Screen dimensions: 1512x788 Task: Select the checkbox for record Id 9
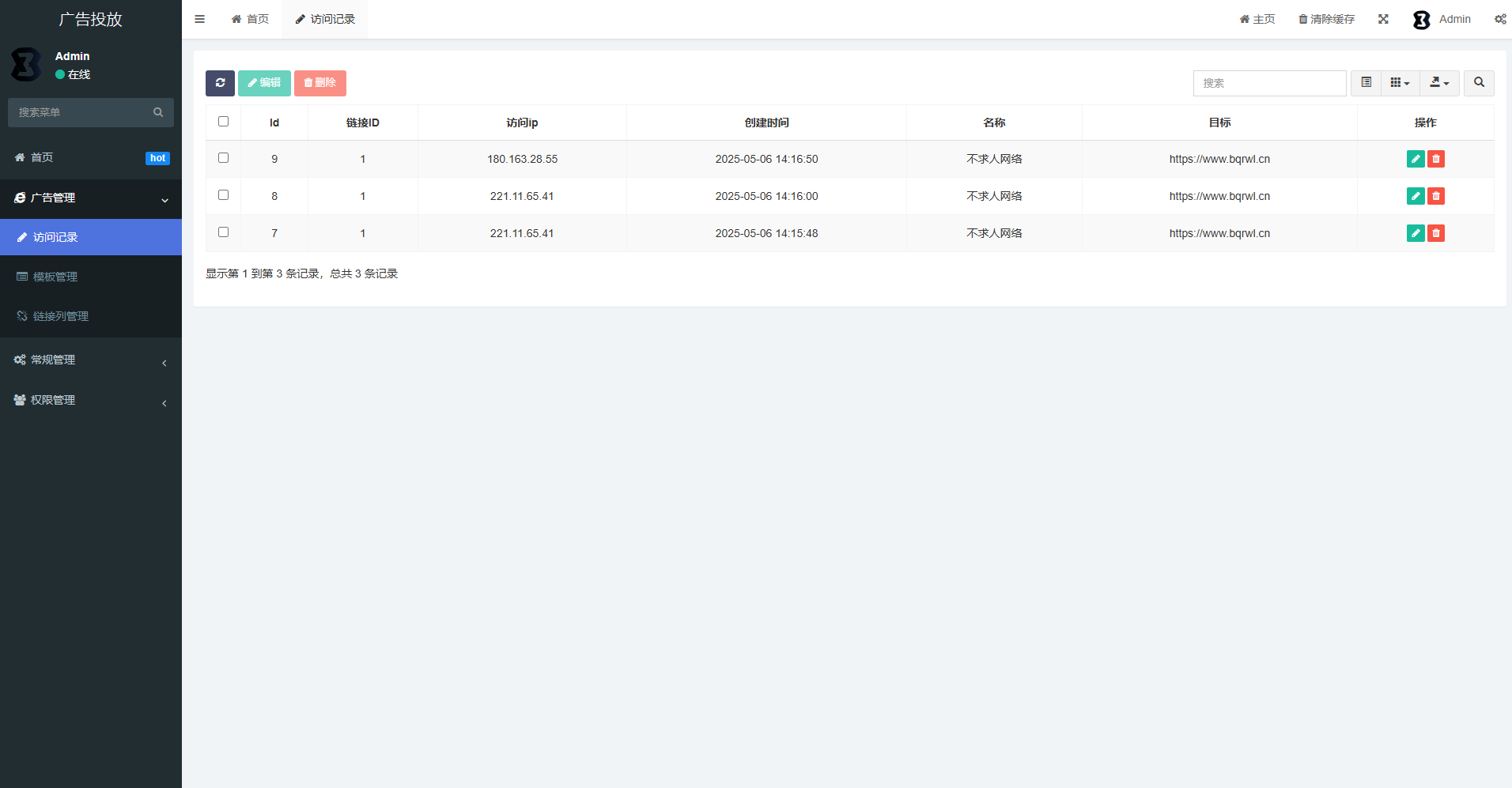223,158
